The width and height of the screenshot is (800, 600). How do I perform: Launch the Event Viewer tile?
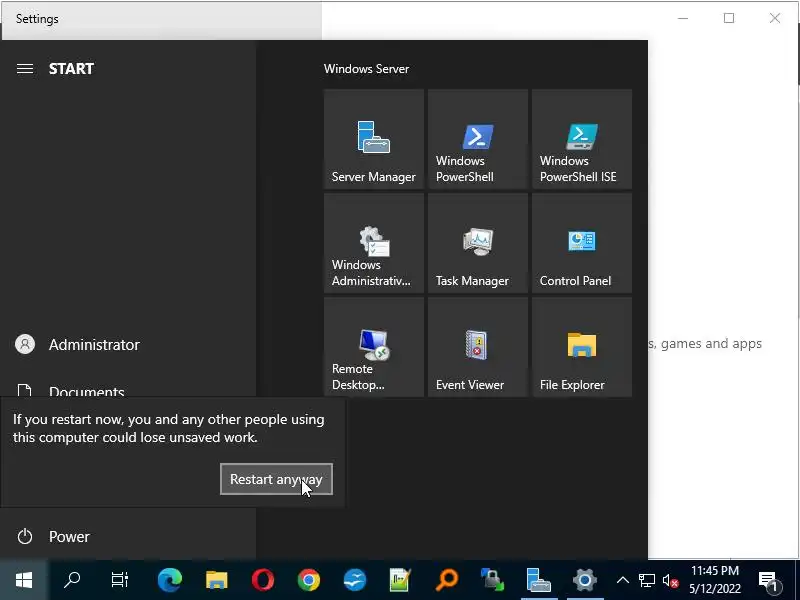(x=478, y=347)
